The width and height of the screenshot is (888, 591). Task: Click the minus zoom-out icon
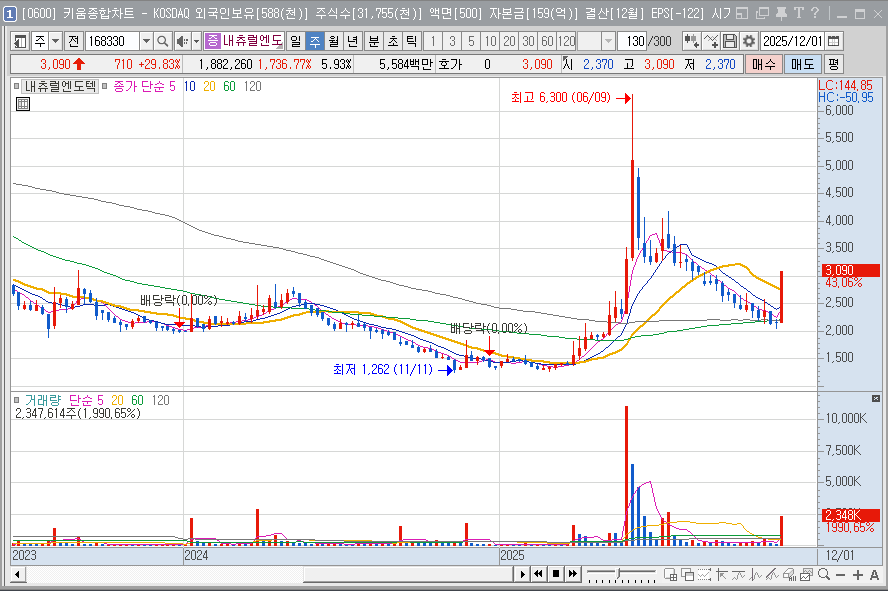tap(840, 575)
